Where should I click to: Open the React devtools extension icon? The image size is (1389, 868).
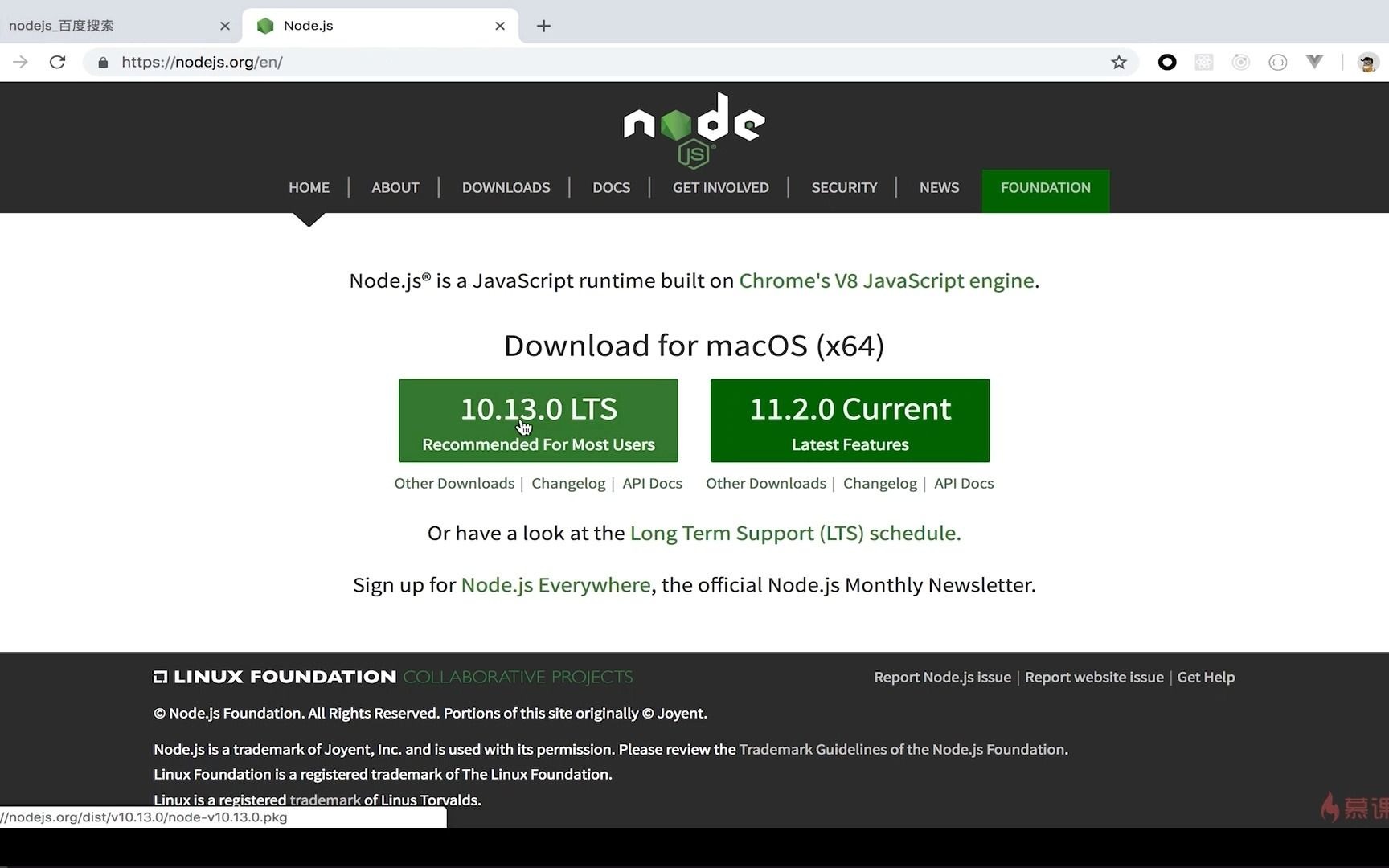1204,62
